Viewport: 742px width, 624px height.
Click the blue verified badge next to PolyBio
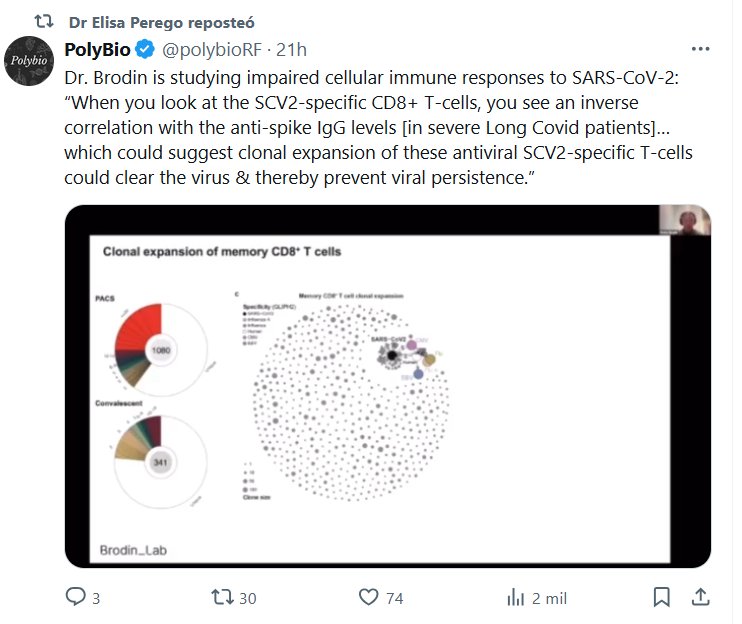(144, 49)
